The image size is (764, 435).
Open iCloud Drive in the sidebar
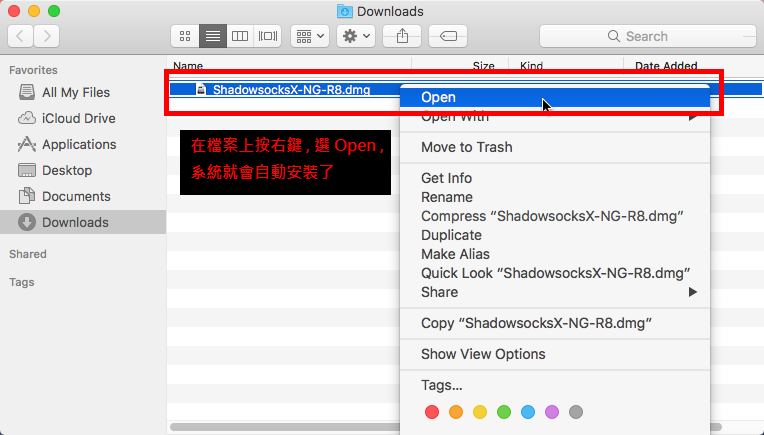point(78,118)
